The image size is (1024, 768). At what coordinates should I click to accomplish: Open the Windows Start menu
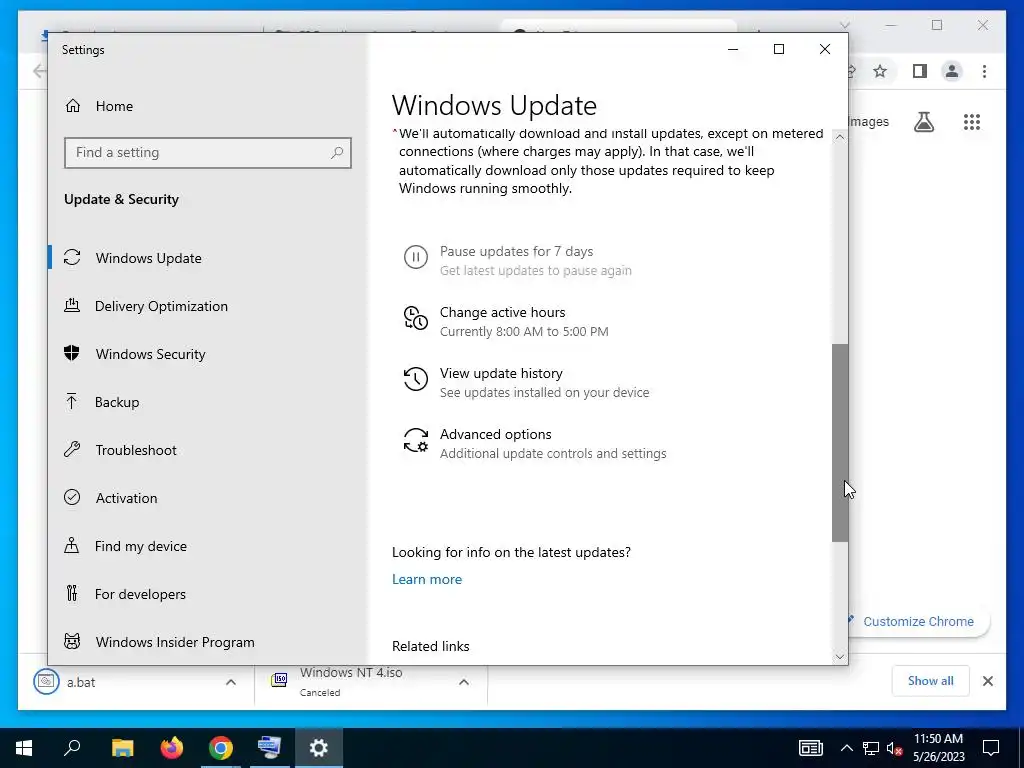click(x=24, y=748)
